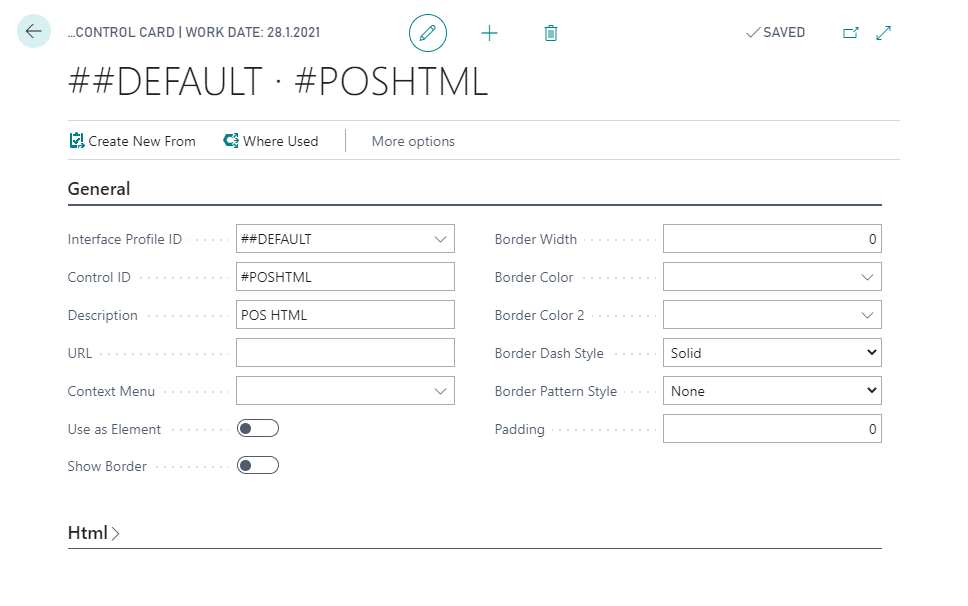Expand the Html section
This screenshot has width=968, height=606.
(93, 533)
